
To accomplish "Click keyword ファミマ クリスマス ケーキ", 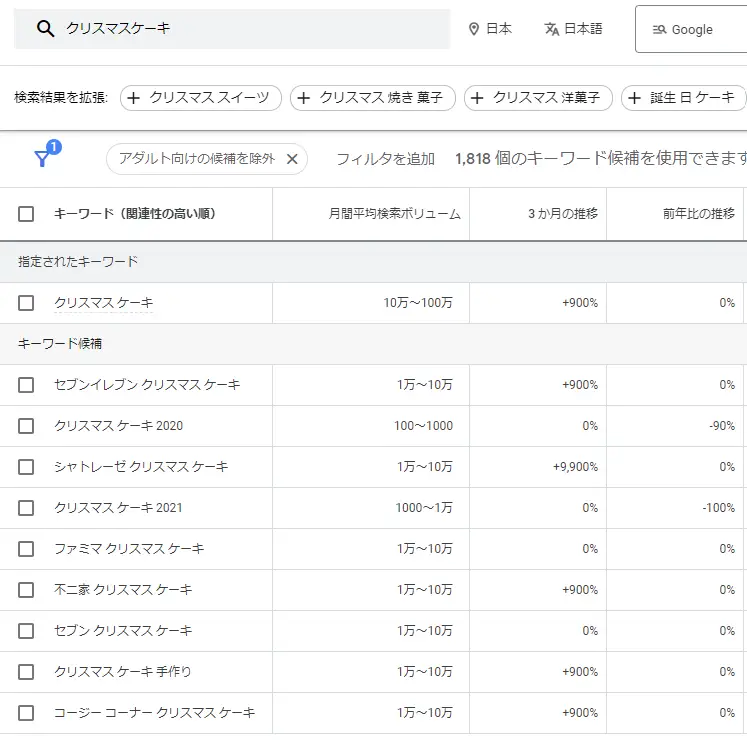I will coord(129,548).
